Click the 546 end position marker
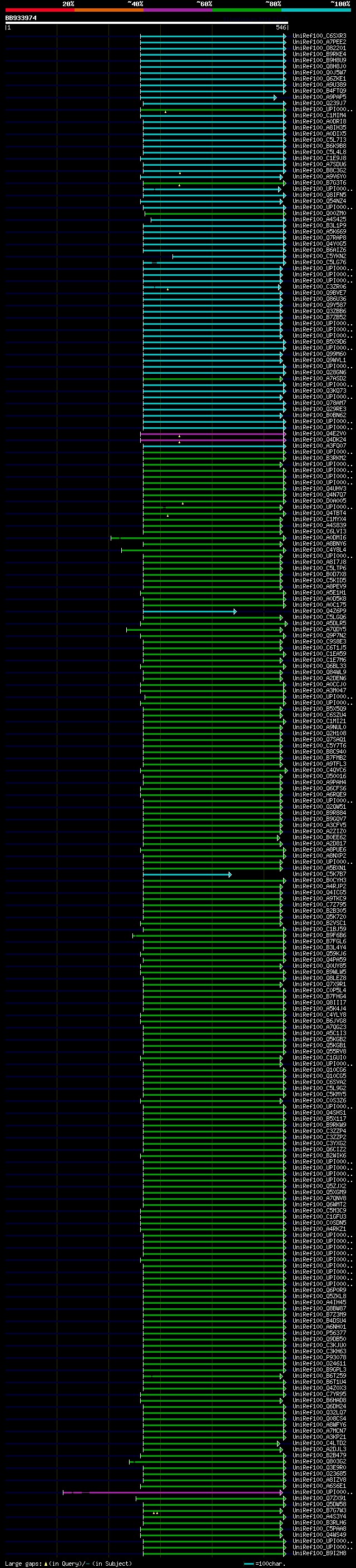Viewport: 356px width, 1568px height. 280,27
